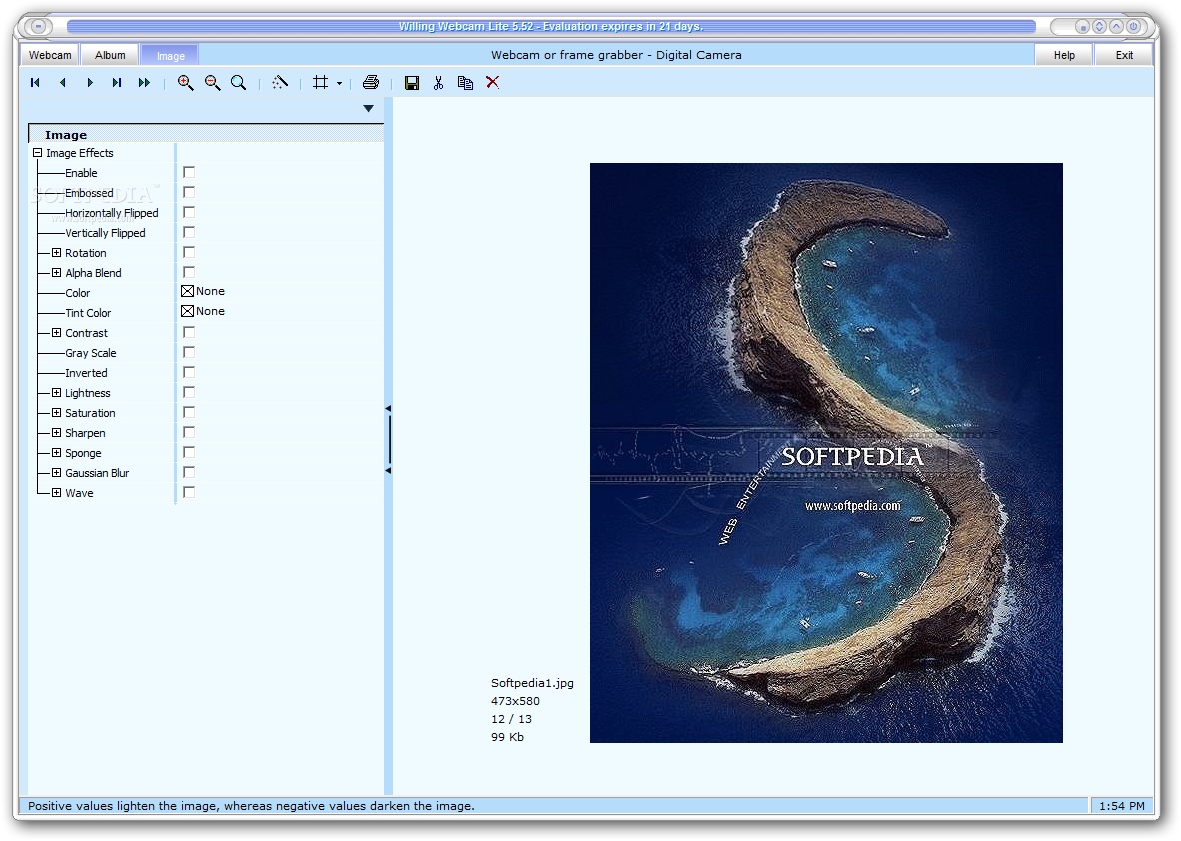Show the next image
The height and width of the screenshot is (841, 1181).
click(90, 83)
